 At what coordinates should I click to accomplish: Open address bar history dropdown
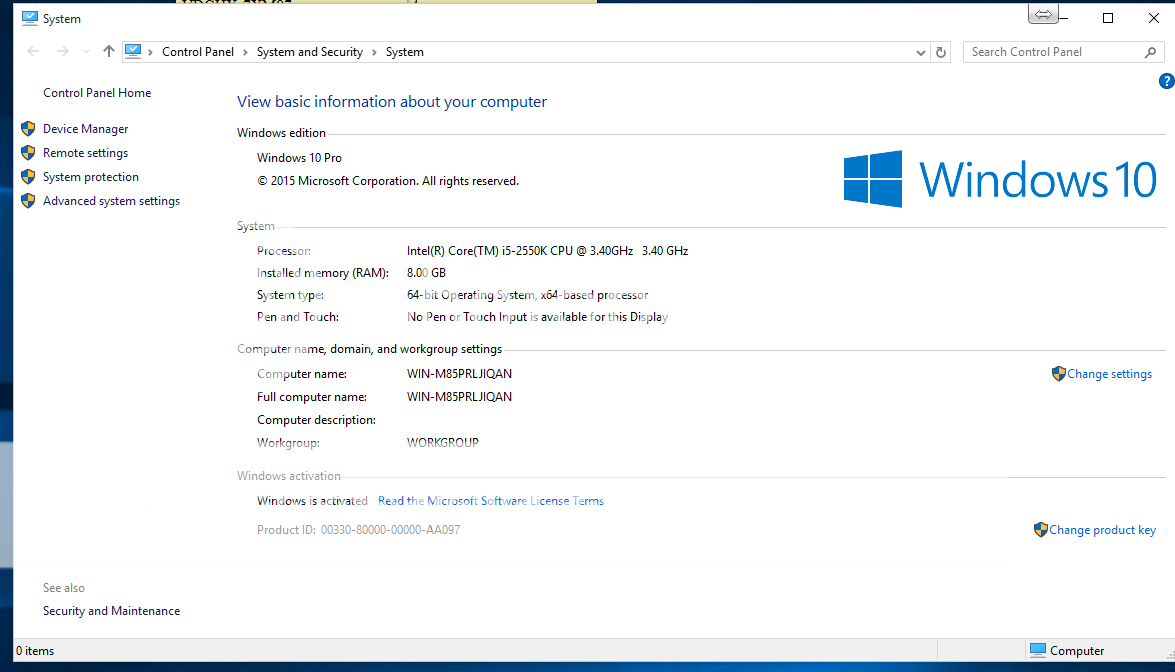click(x=921, y=52)
